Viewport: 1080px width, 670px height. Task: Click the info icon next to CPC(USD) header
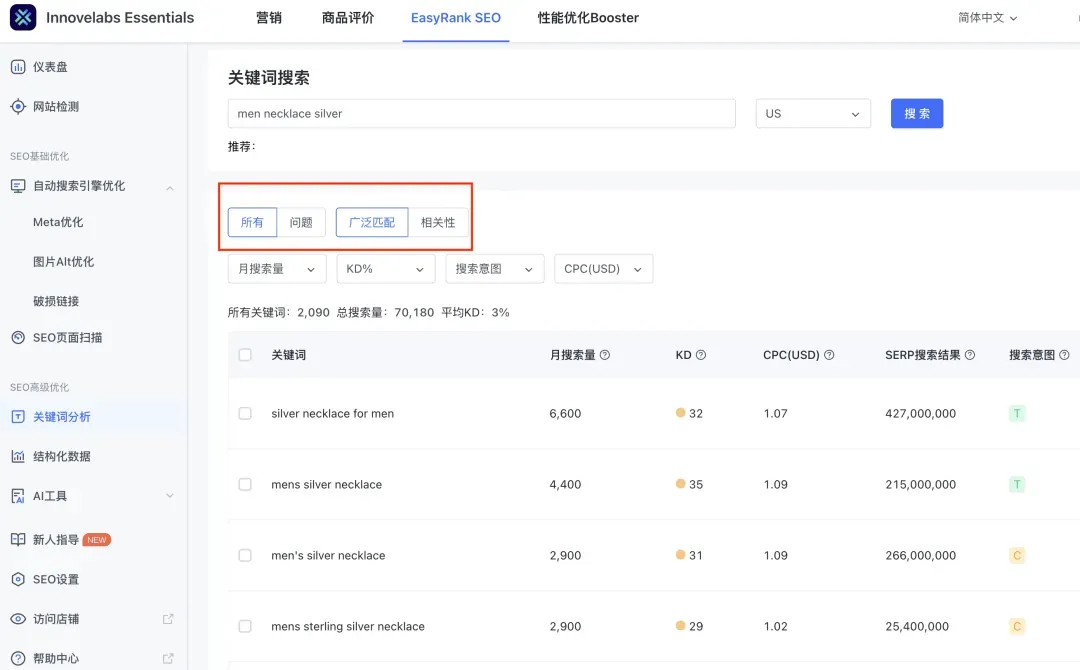pyautogui.click(x=829, y=355)
